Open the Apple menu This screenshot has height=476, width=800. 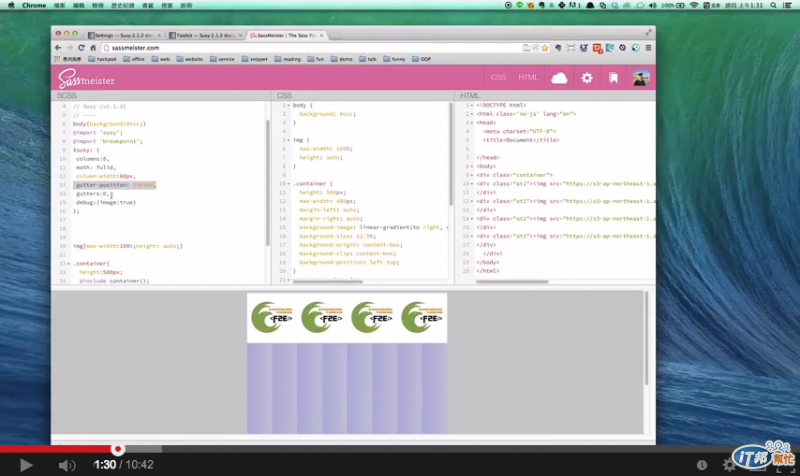[x=10, y=5]
